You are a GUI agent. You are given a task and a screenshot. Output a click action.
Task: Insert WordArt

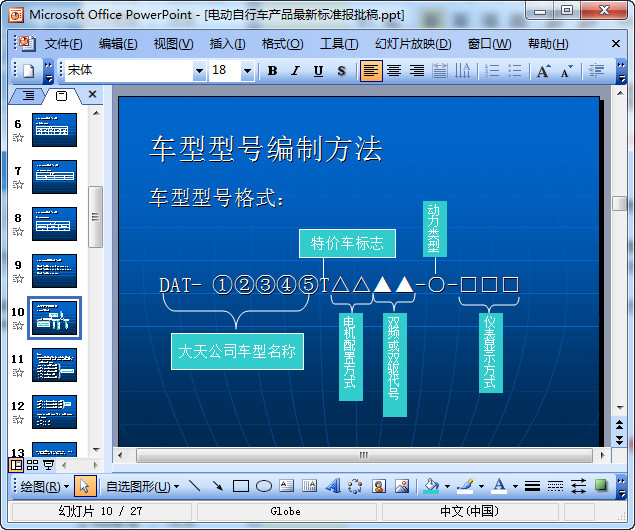tap(332, 486)
